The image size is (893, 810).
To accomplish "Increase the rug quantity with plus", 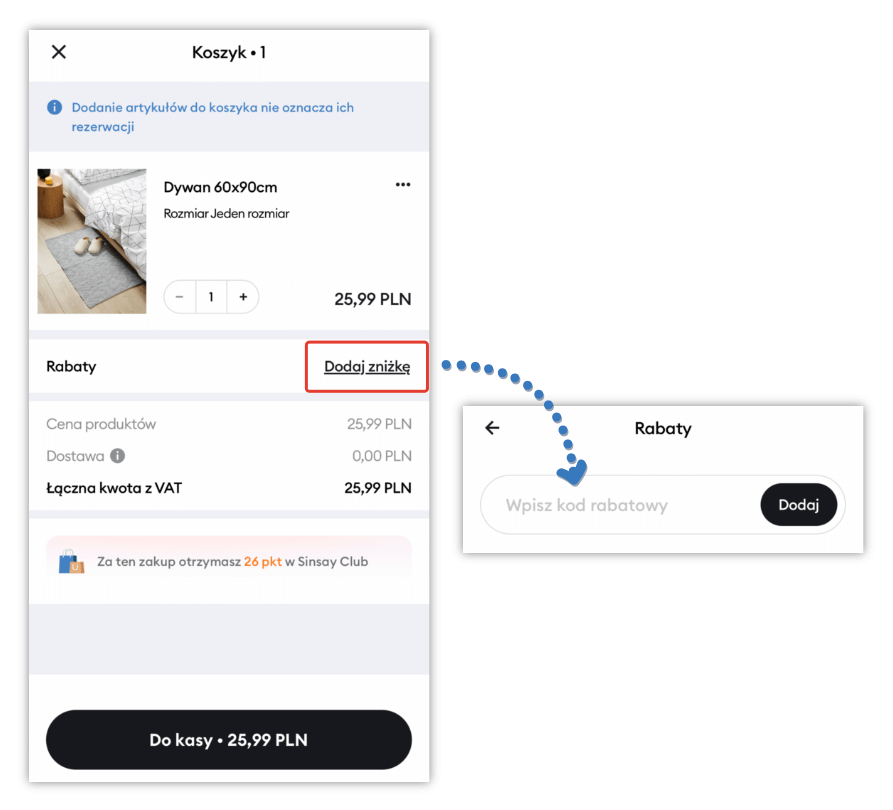I will coord(243,297).
